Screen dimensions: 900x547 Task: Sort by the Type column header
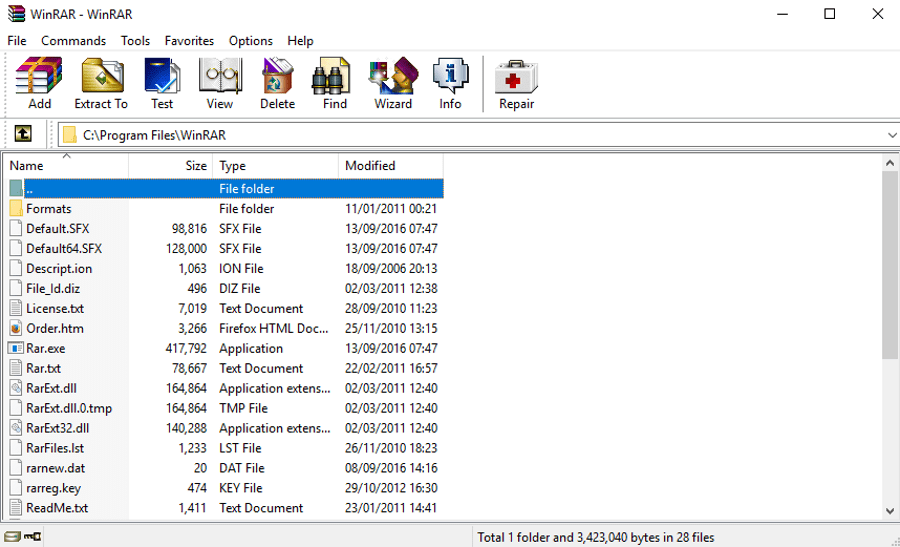click(x=276, y=166)
